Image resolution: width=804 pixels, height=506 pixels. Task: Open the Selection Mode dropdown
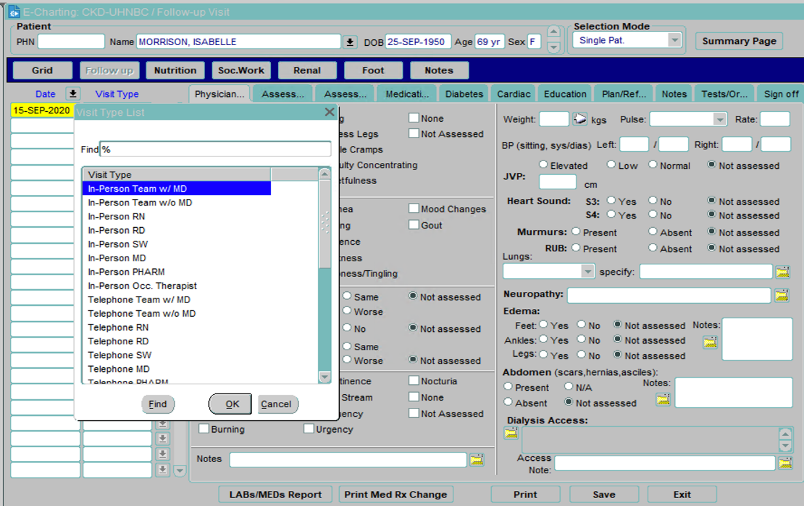674,41
